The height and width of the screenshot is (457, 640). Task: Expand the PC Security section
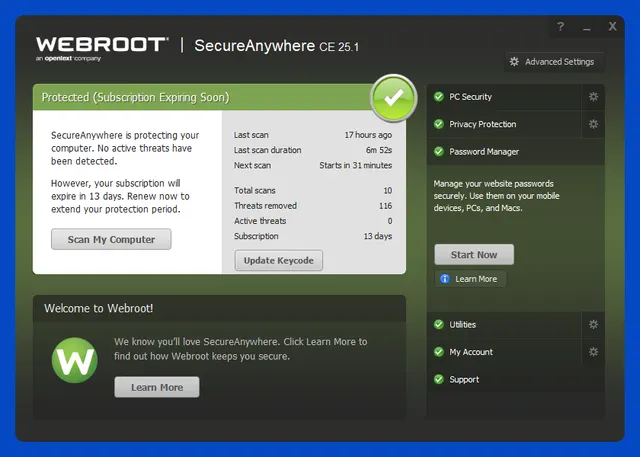(x=504, y=97)
